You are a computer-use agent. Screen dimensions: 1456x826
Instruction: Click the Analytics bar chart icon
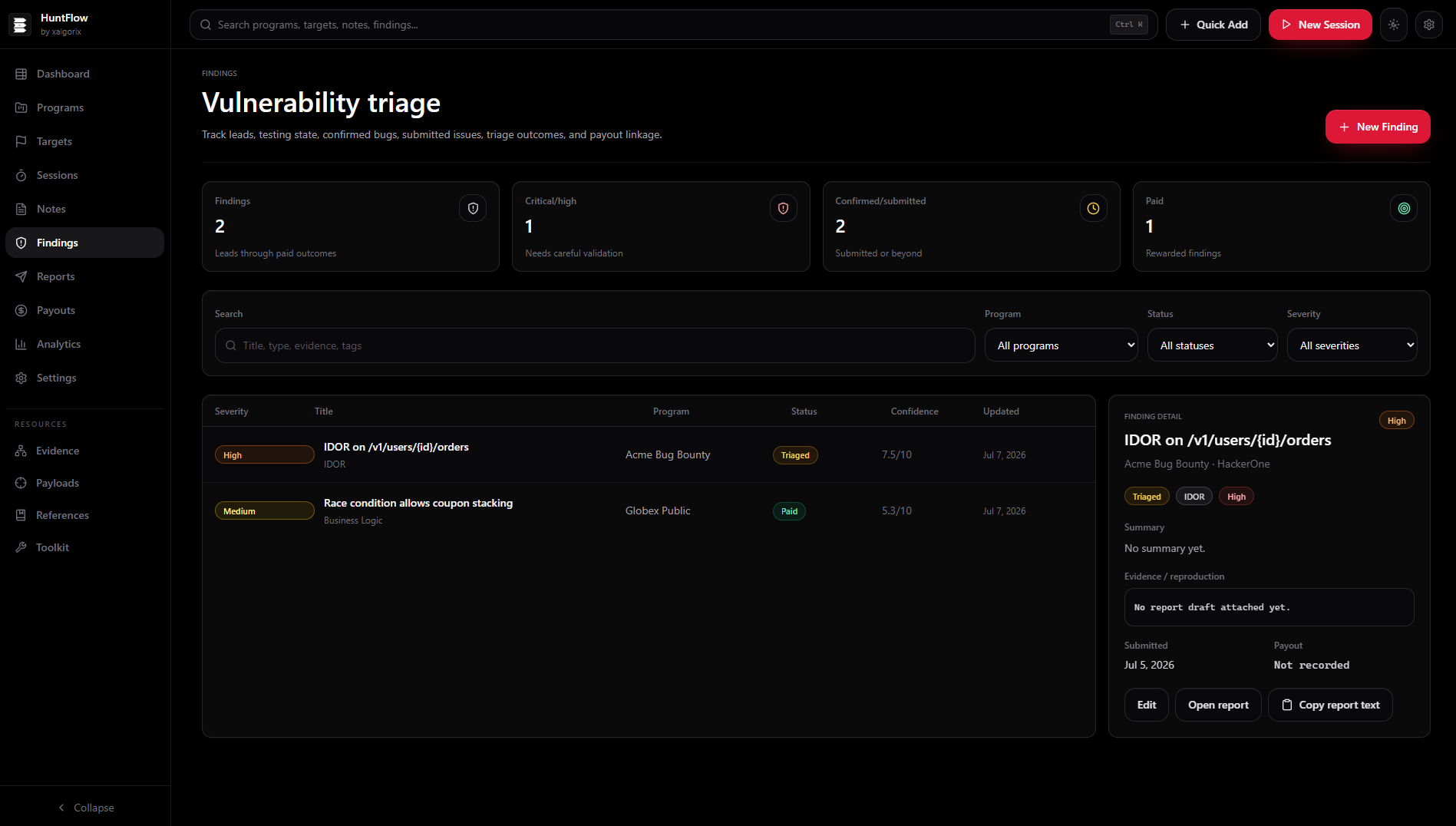(x=21, y=344)
